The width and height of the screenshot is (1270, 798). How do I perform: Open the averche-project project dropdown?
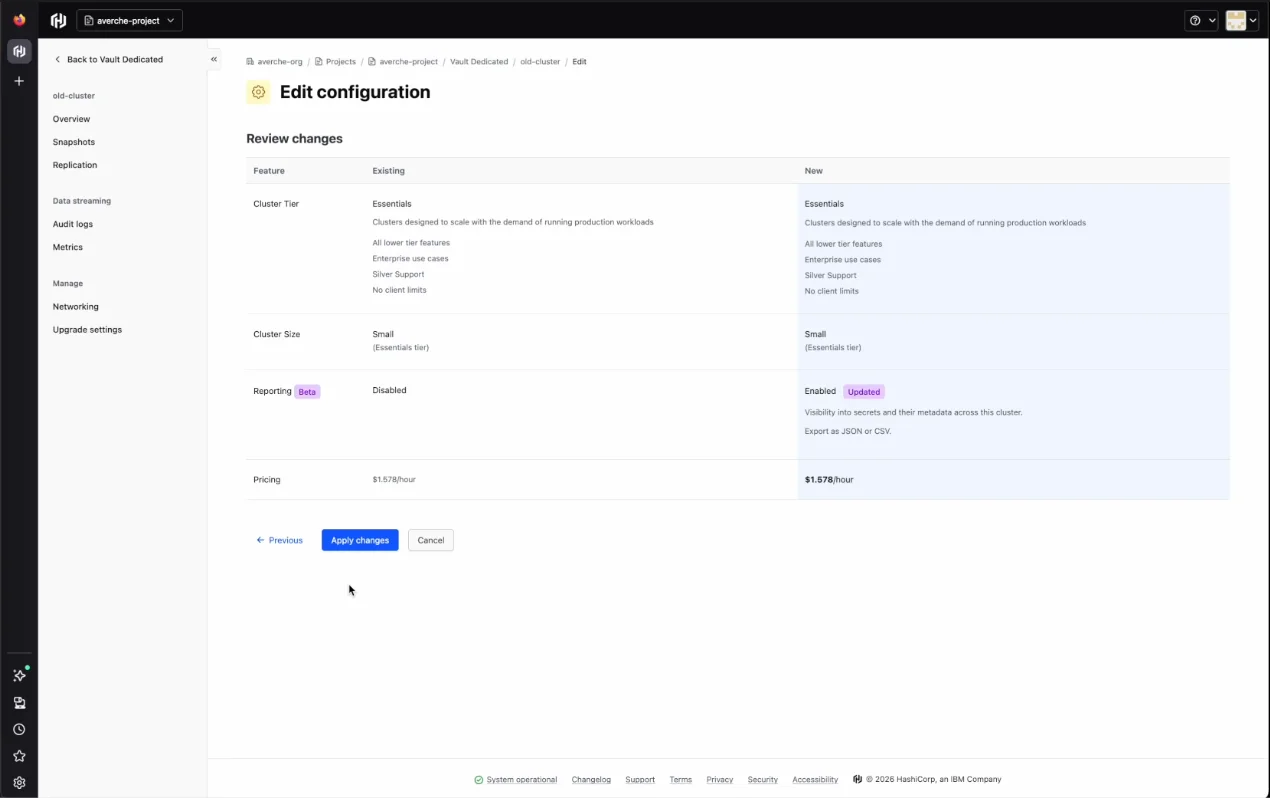(x=130, y=20)
